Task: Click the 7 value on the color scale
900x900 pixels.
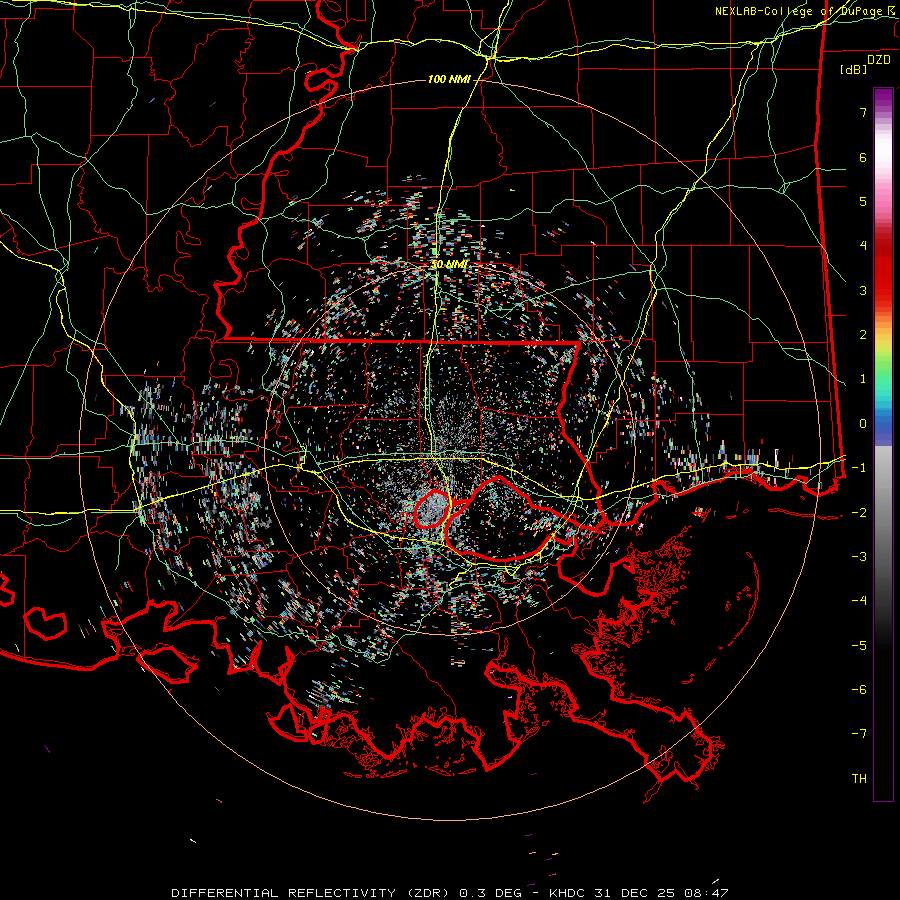Action: 863,112
